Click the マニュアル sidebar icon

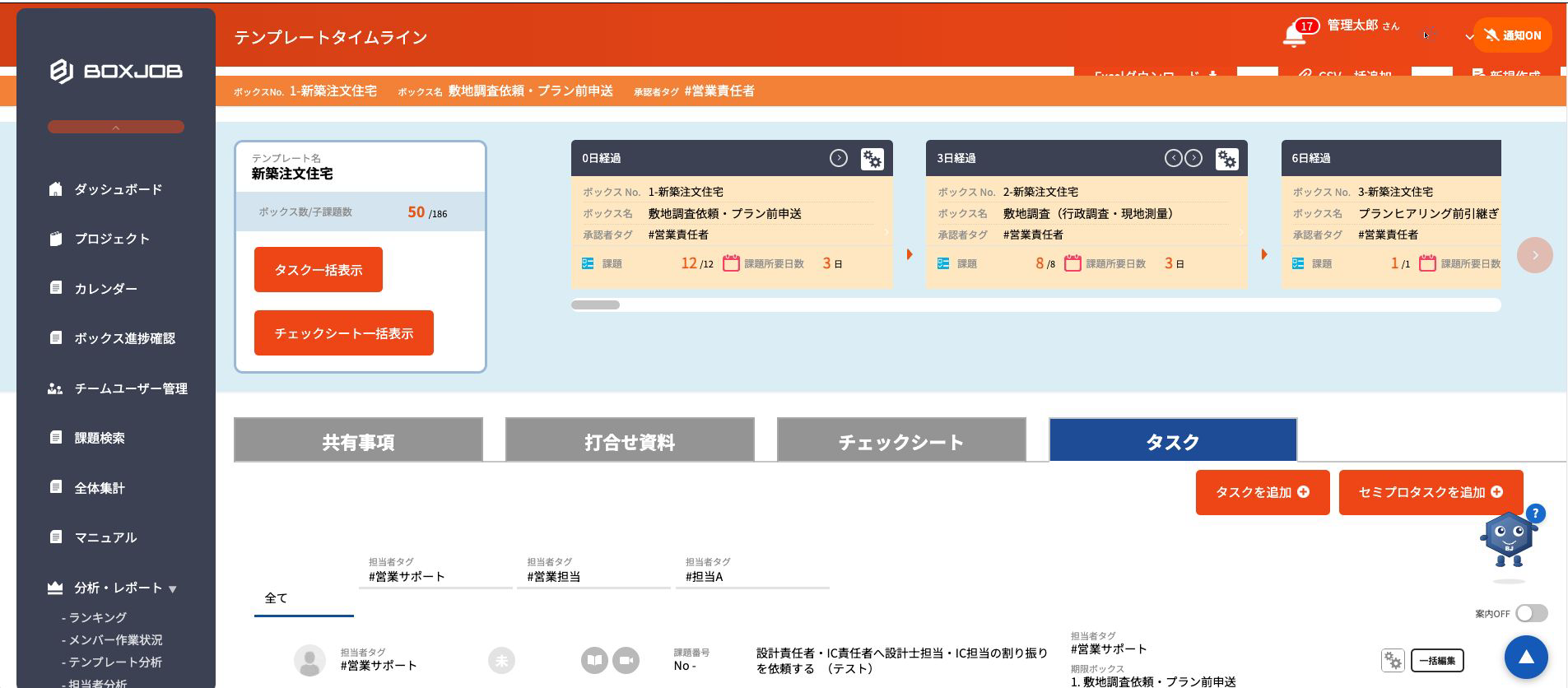click(55, 537)
